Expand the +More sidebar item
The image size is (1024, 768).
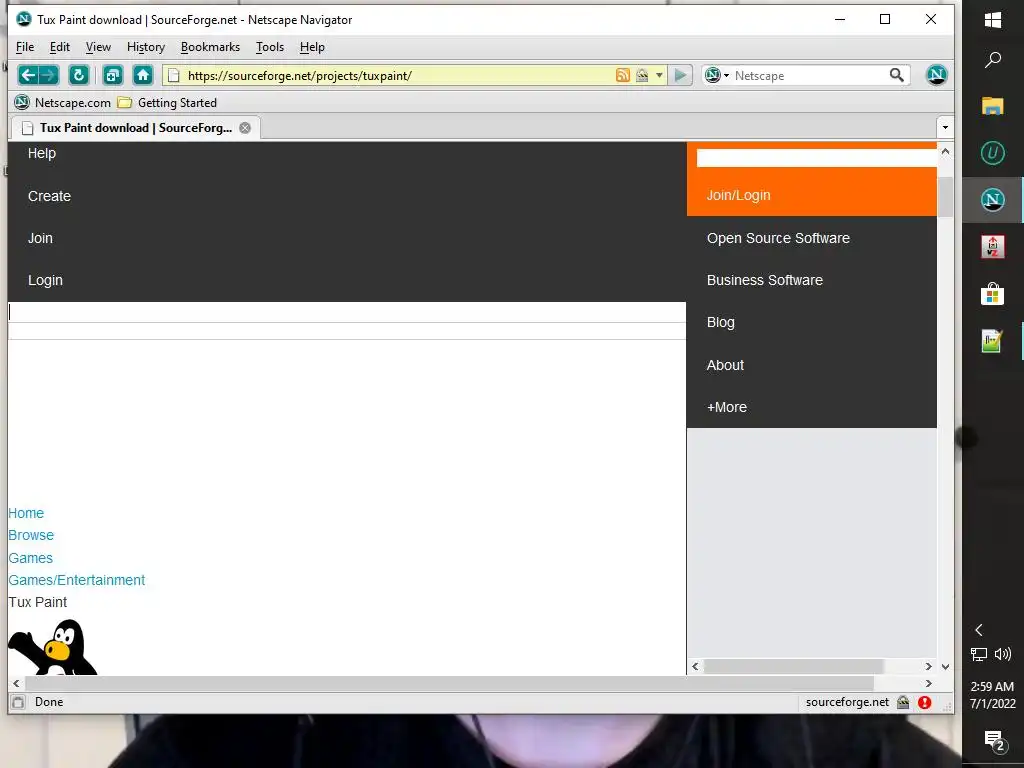coord(726,407)
